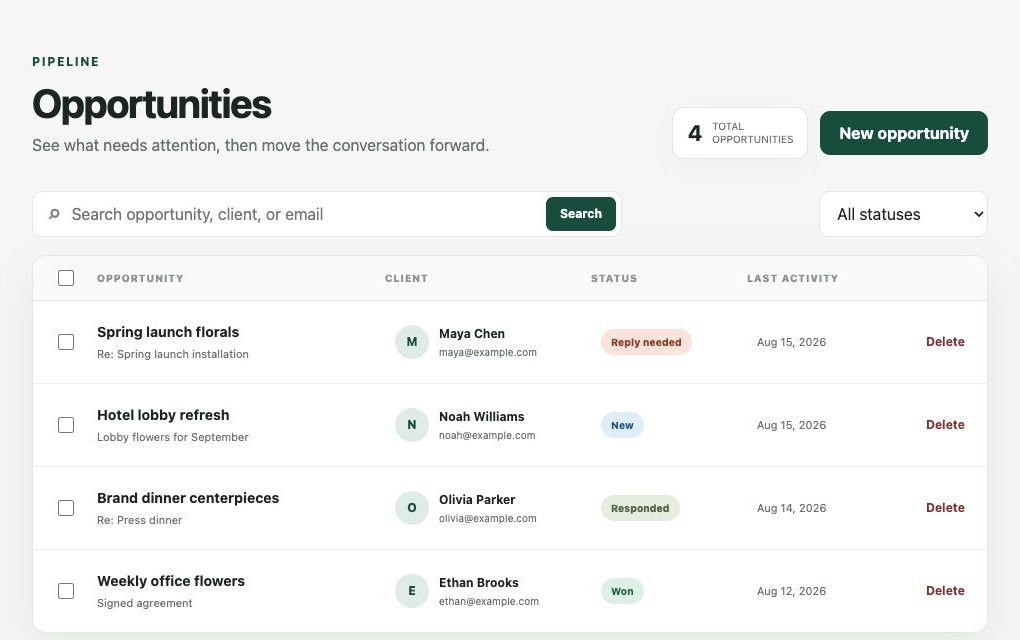
Task: Click Olivia Parker client name
Action: click(477, 500)
